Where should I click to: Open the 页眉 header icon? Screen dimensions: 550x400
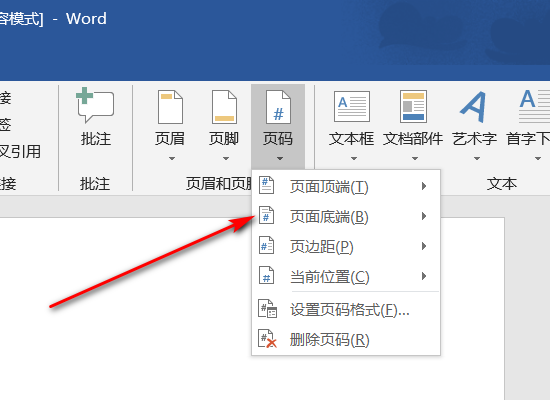tap(170, 107)
